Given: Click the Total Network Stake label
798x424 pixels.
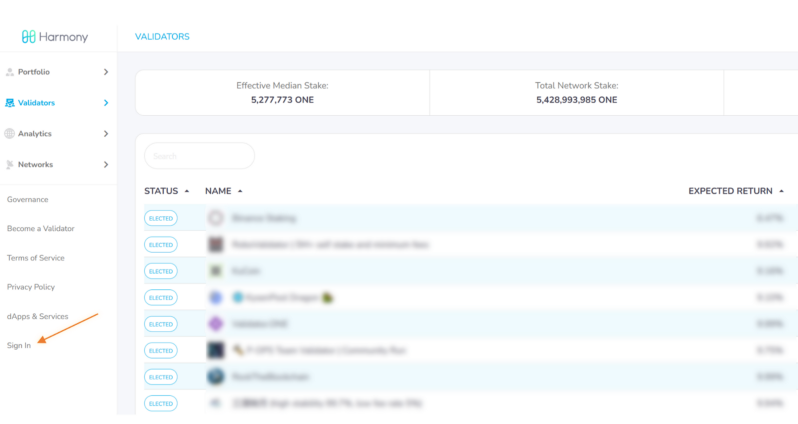Looking at the screenshot, I should click(577, 86).
